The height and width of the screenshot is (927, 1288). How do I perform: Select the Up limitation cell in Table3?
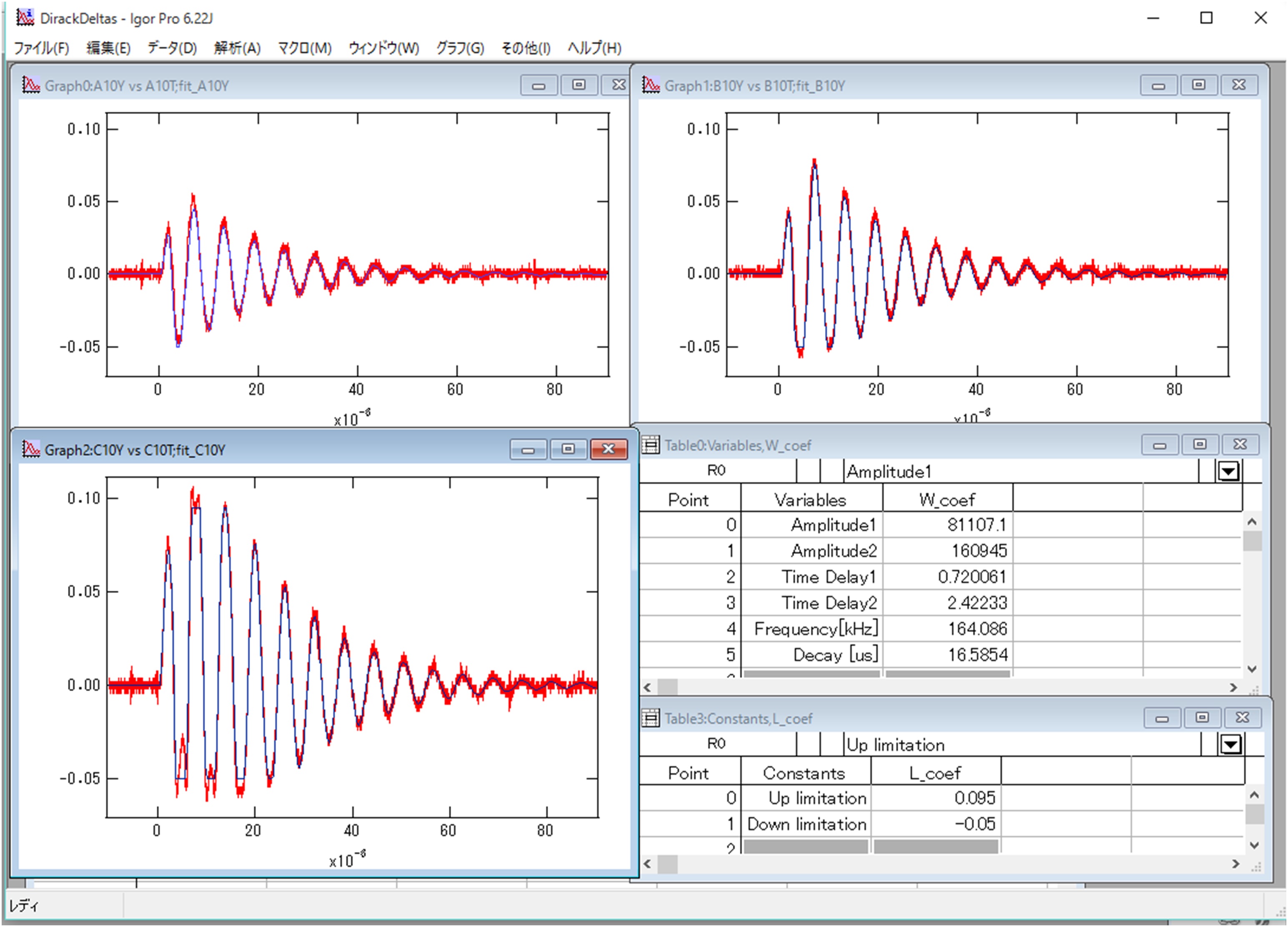click(x=805, y=797)
